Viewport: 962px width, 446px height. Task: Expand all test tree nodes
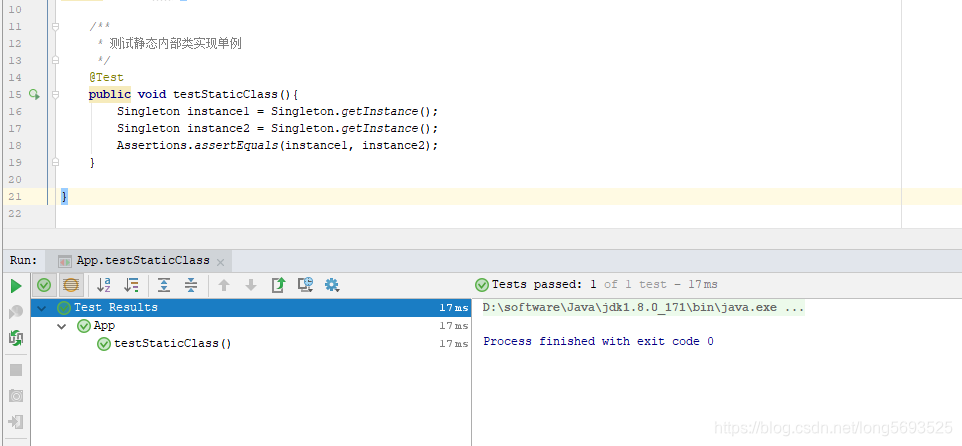pos(164,285)
